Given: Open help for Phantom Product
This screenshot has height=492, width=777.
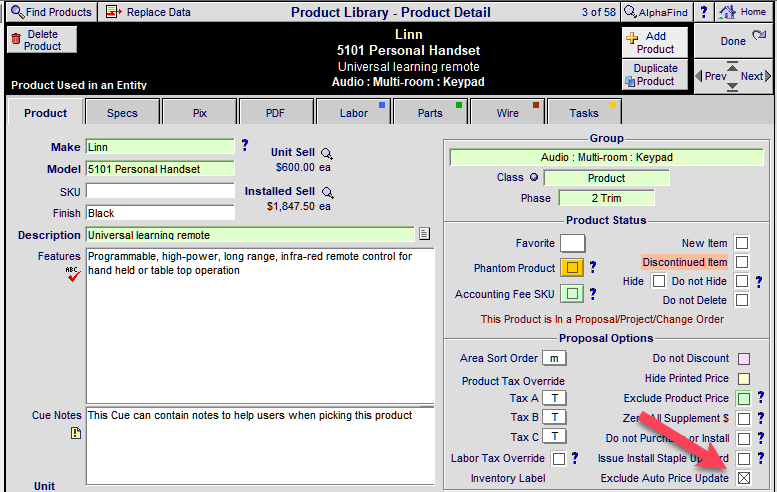Looking at the screenshot, I should coord(593,268).
